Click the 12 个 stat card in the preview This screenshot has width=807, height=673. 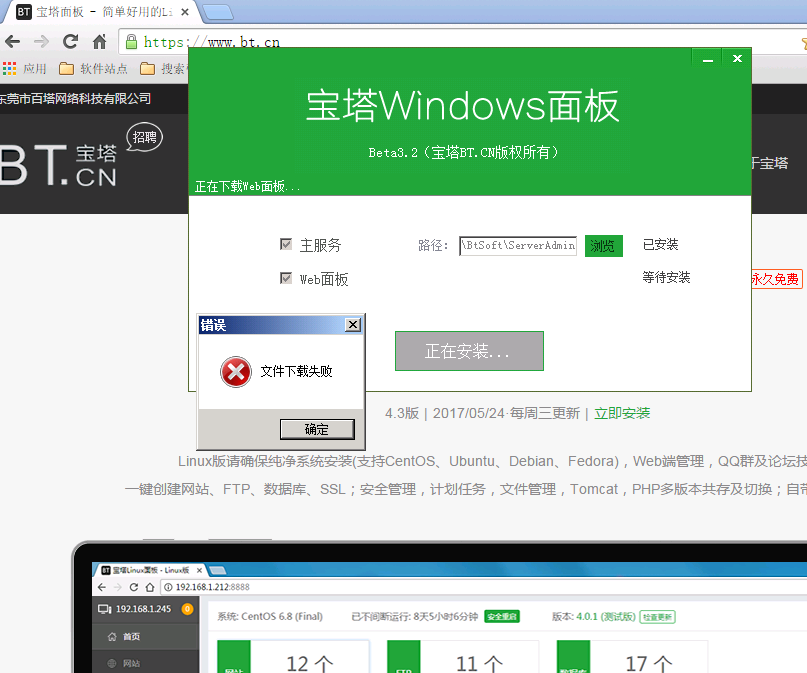point(293,657)
